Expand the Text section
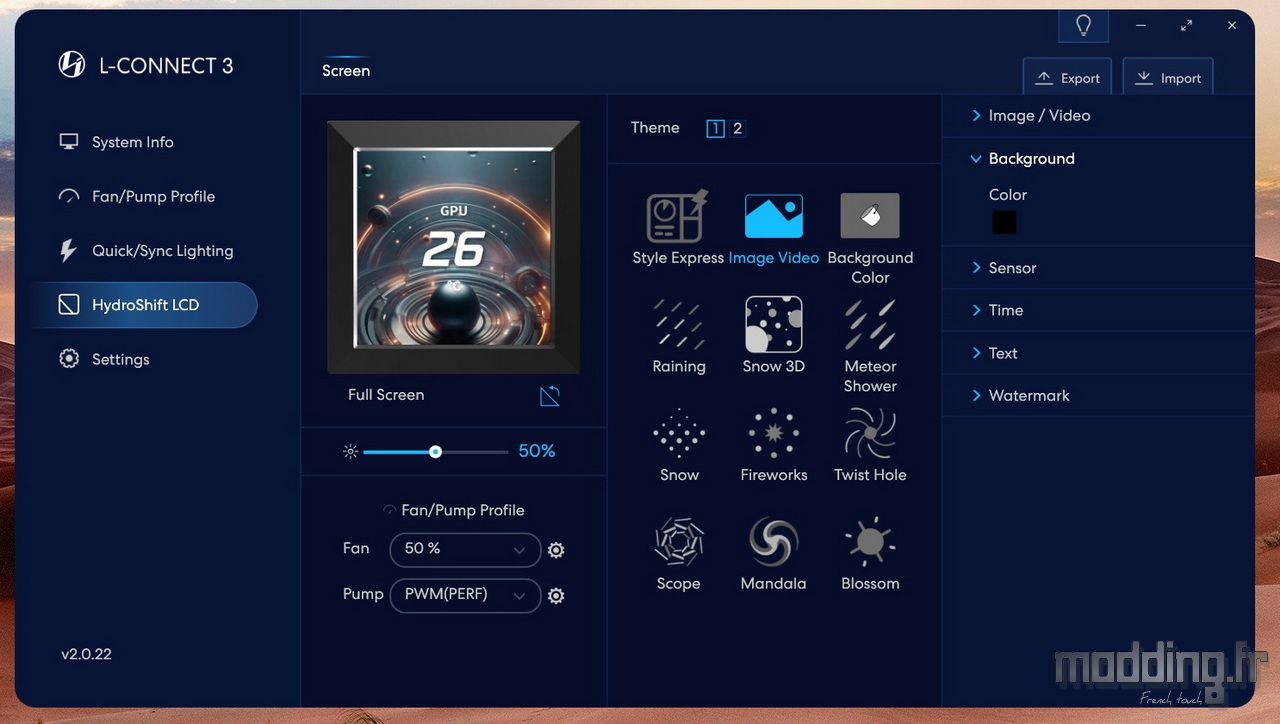 click(1098, 353)
